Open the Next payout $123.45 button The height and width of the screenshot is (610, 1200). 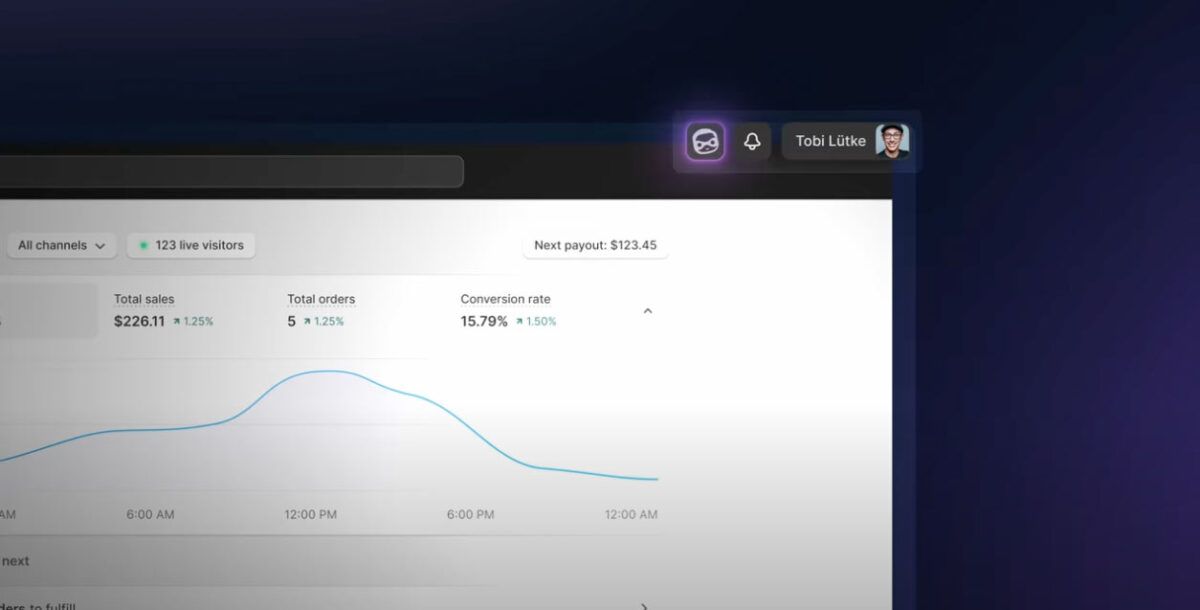pyautogui.click(x=595, y=245)
